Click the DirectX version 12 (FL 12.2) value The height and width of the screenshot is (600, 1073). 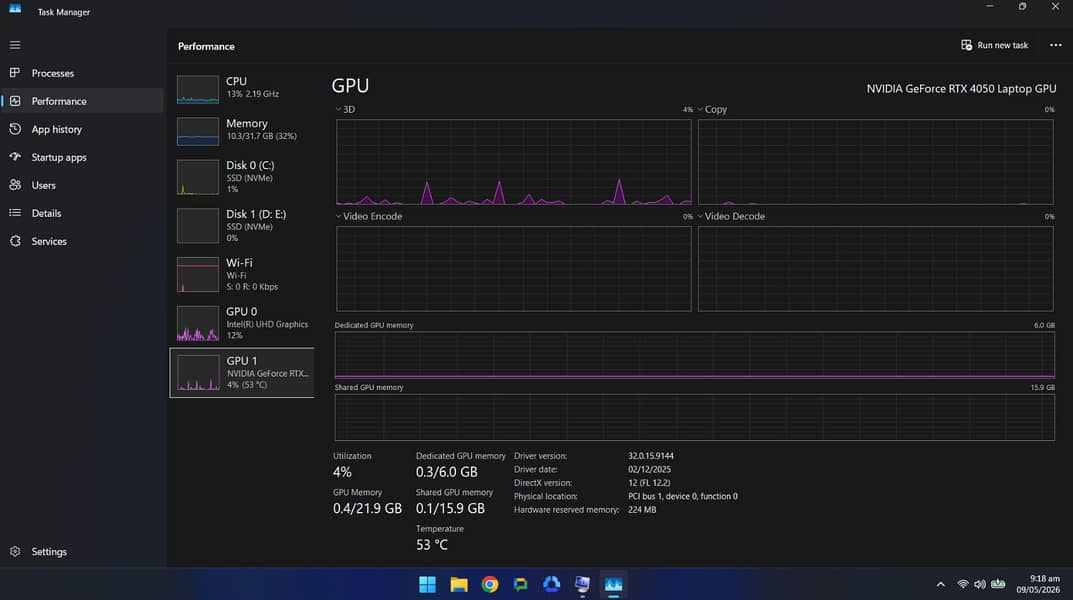pyautogui.click(x=649, y=482)
